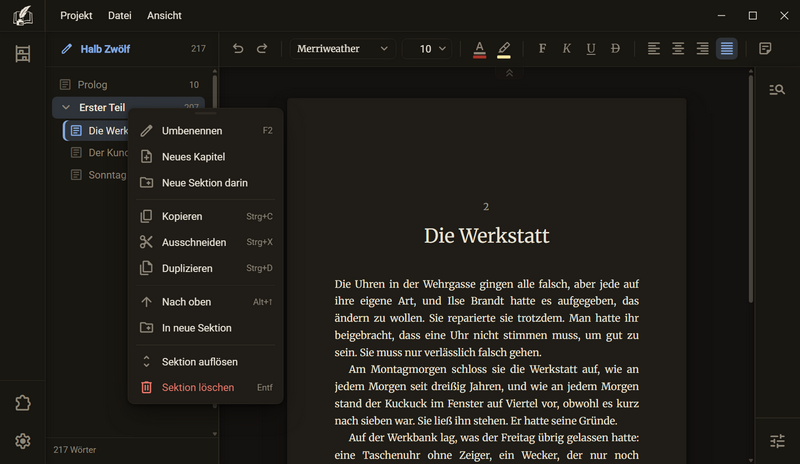Close the application window

[x=784, y=15]
